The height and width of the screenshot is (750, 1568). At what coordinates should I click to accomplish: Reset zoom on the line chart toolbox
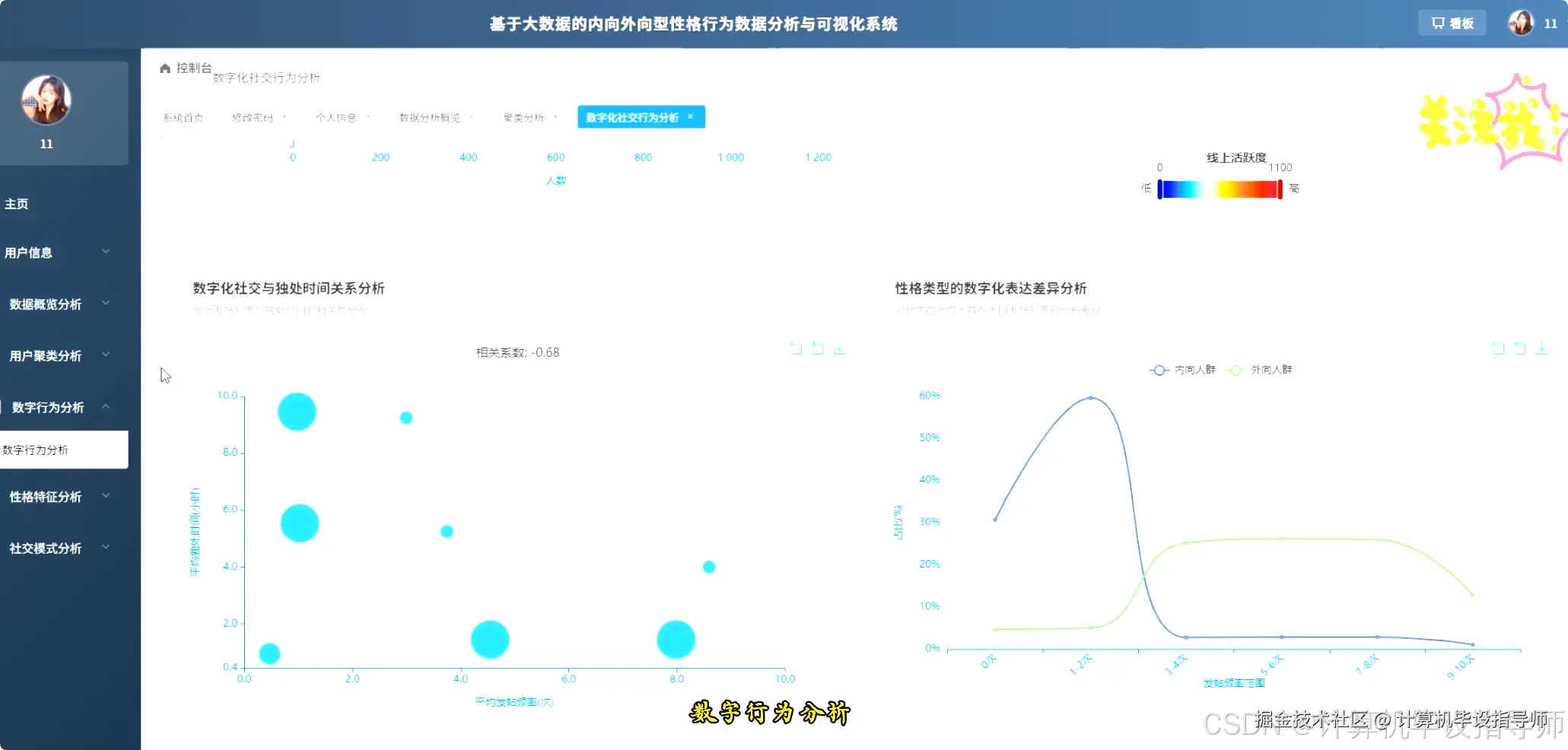click(1520, 348)
